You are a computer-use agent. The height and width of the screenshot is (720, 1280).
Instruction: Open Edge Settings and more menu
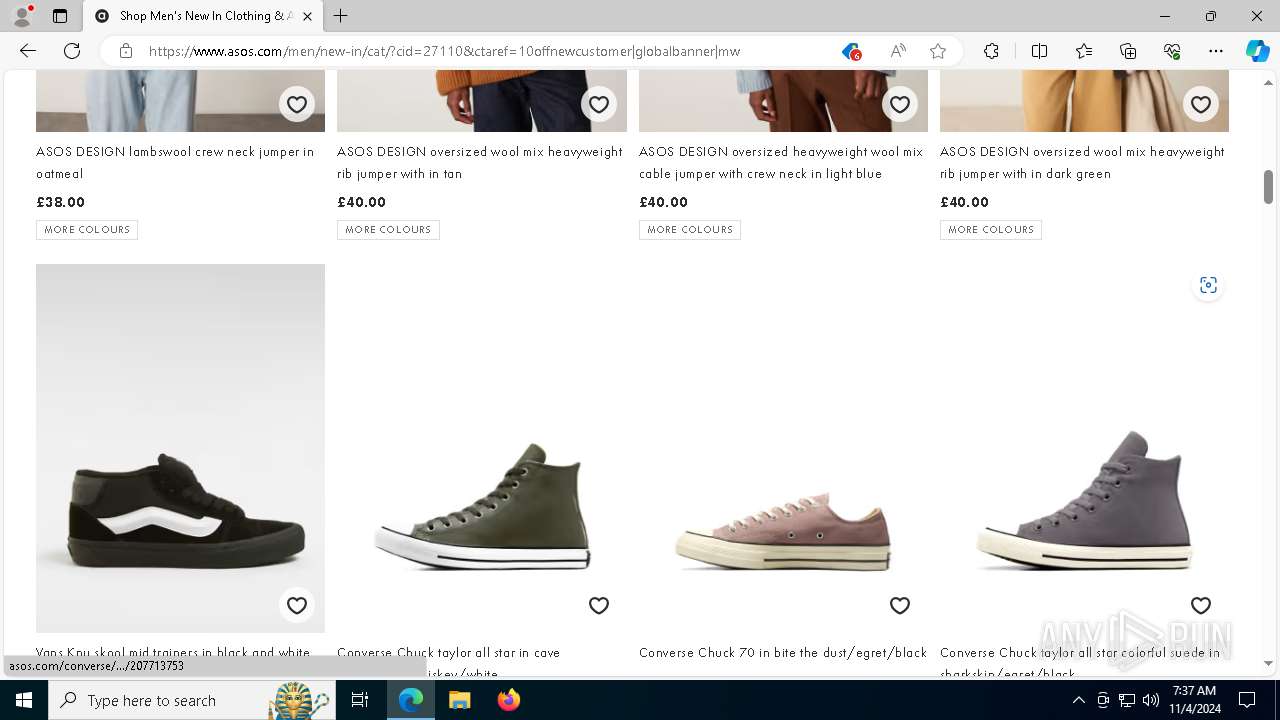1216,51
